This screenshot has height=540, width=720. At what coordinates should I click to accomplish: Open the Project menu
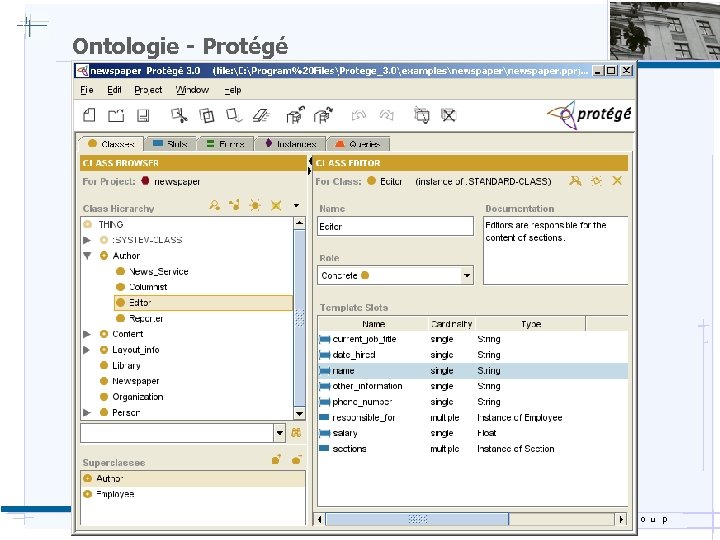click(148, 90)
